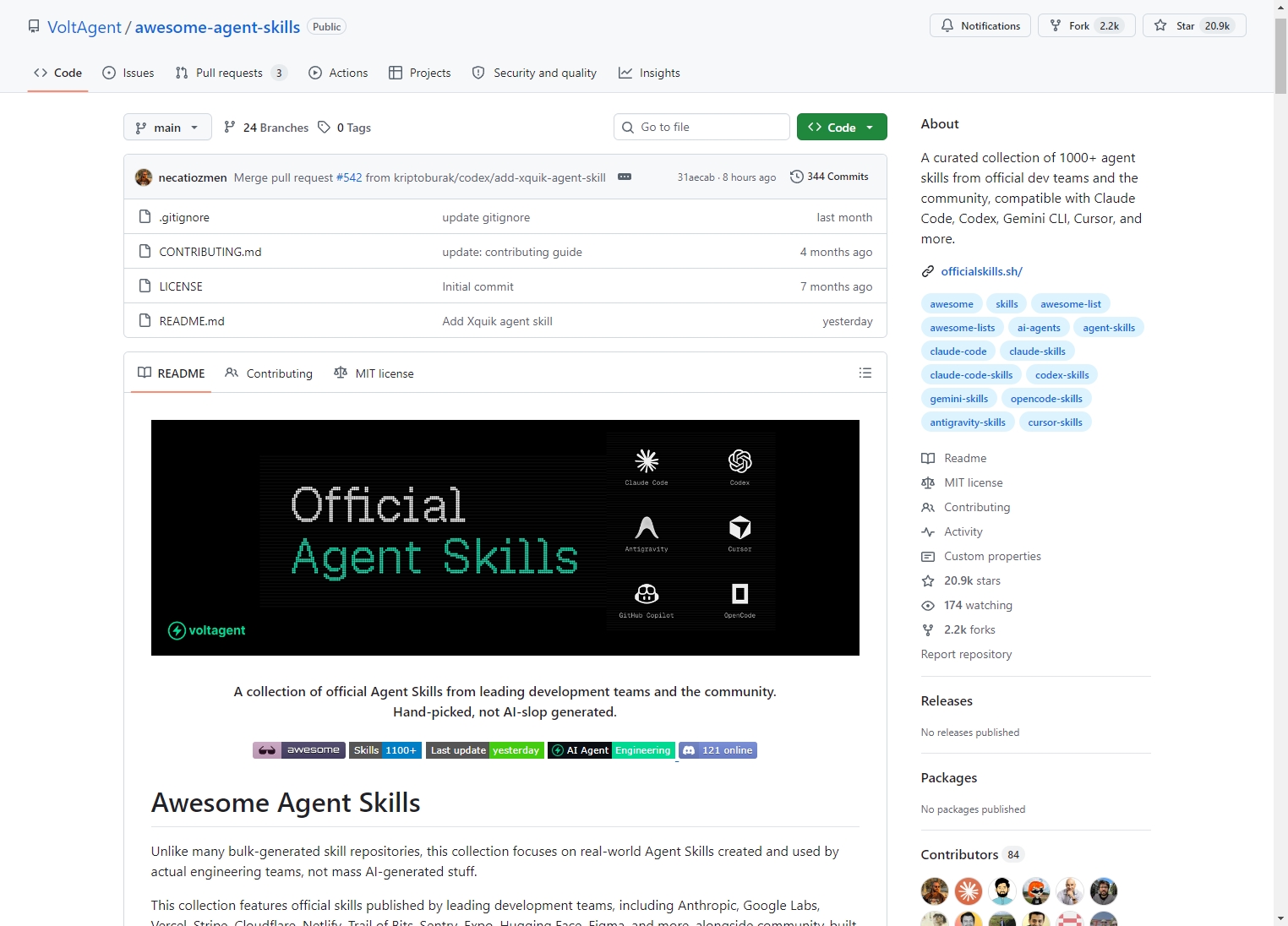Open the README outline icon
This screenshot has width=1288, height=926.
(x=865, y=373)
